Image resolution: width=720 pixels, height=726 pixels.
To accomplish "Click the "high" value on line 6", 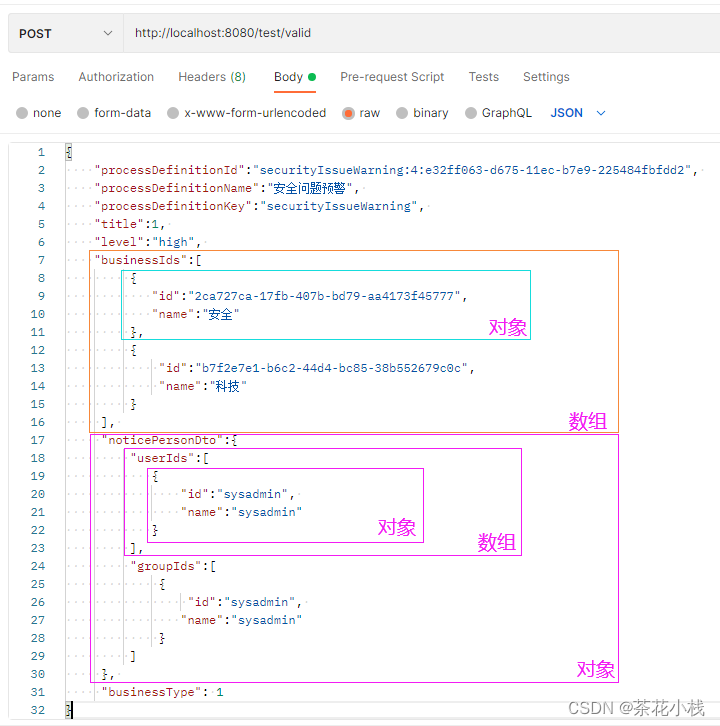I will [x=174, y=242].
